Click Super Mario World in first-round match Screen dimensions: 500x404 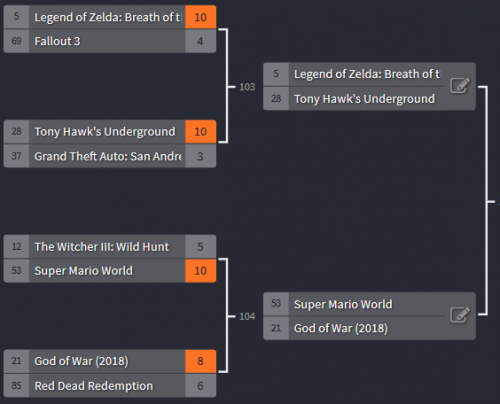(110, 271)
